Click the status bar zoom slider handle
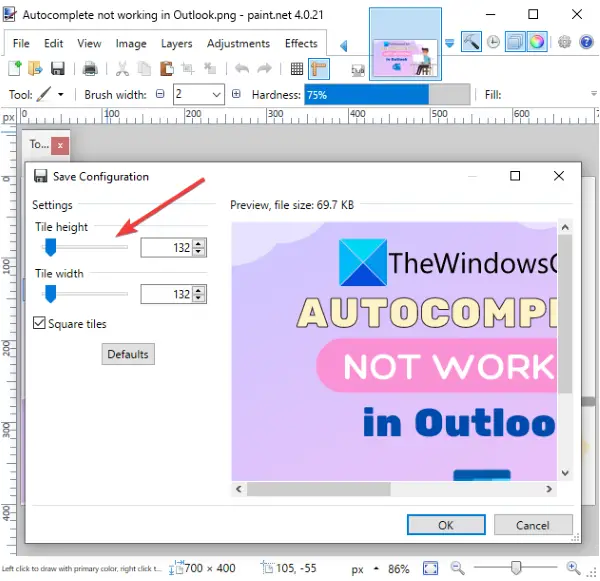600x581 pixels. (516, 567)
